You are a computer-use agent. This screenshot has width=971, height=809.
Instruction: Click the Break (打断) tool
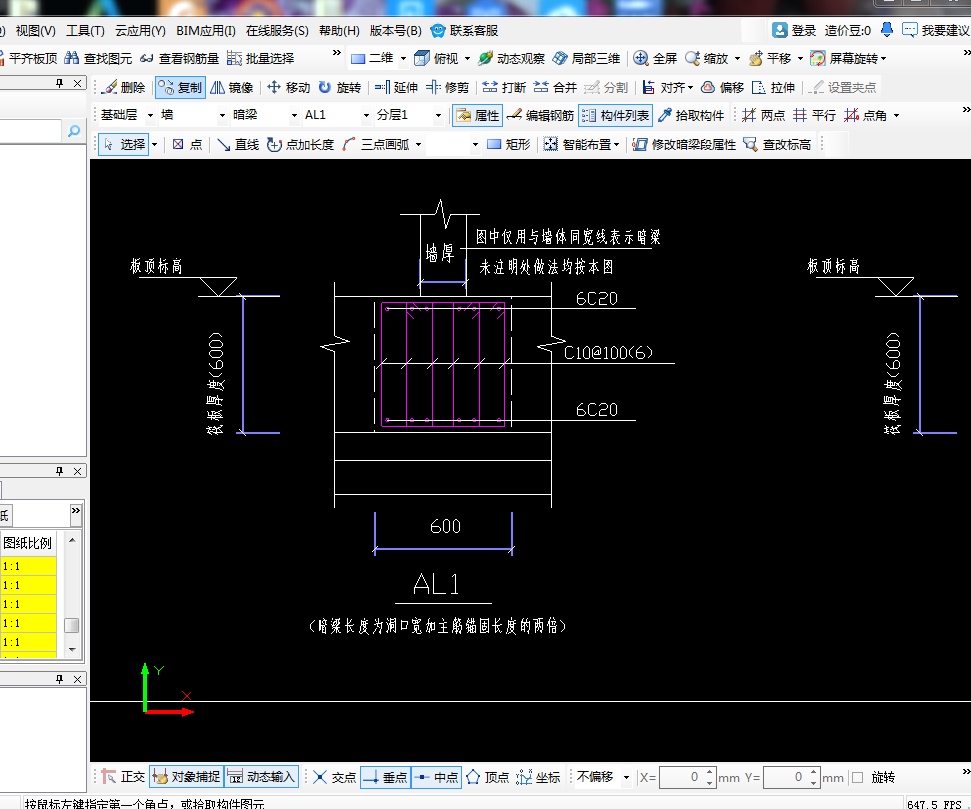coord(504,87)
